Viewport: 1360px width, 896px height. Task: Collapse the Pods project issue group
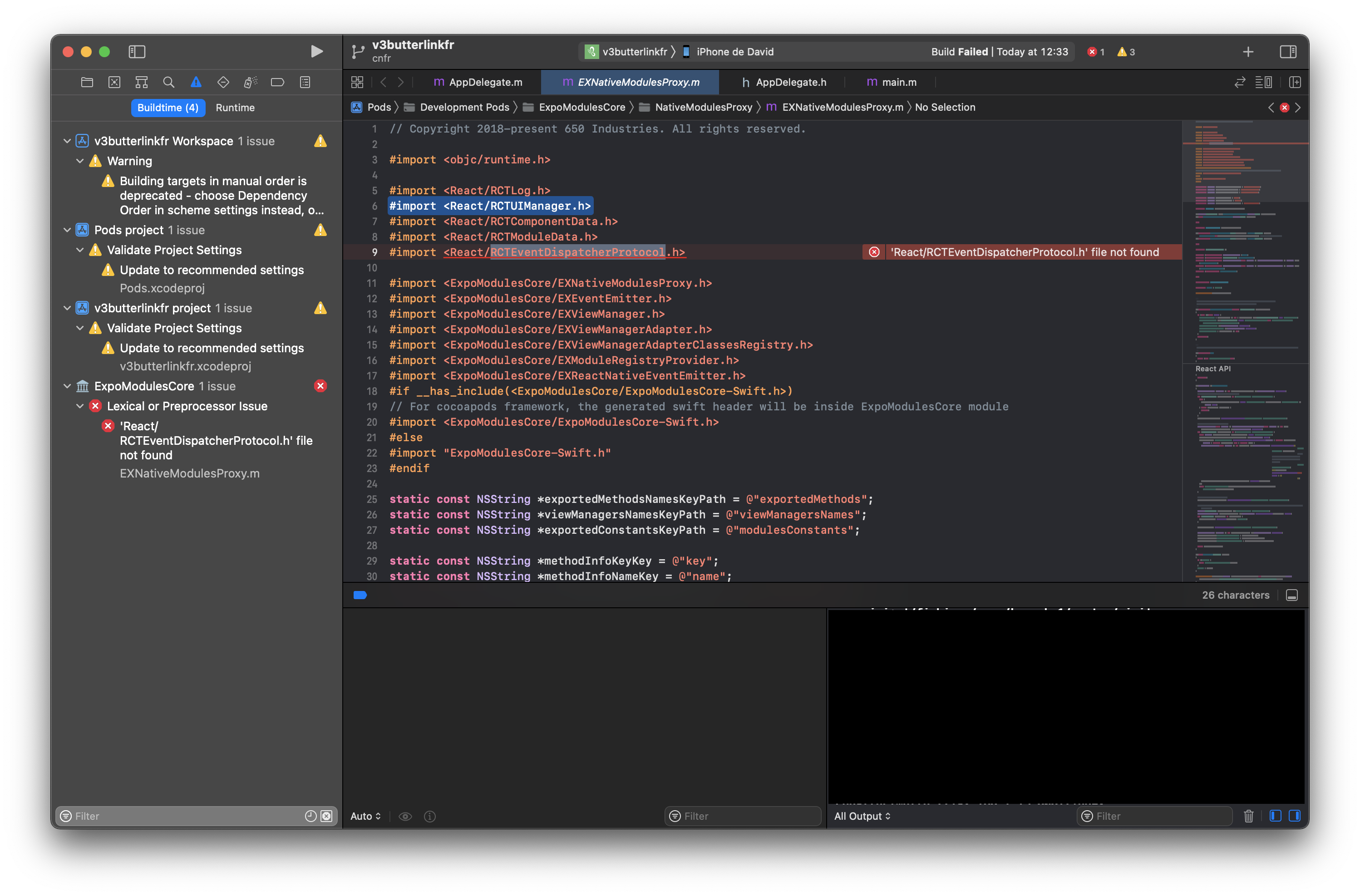[67, 230]
